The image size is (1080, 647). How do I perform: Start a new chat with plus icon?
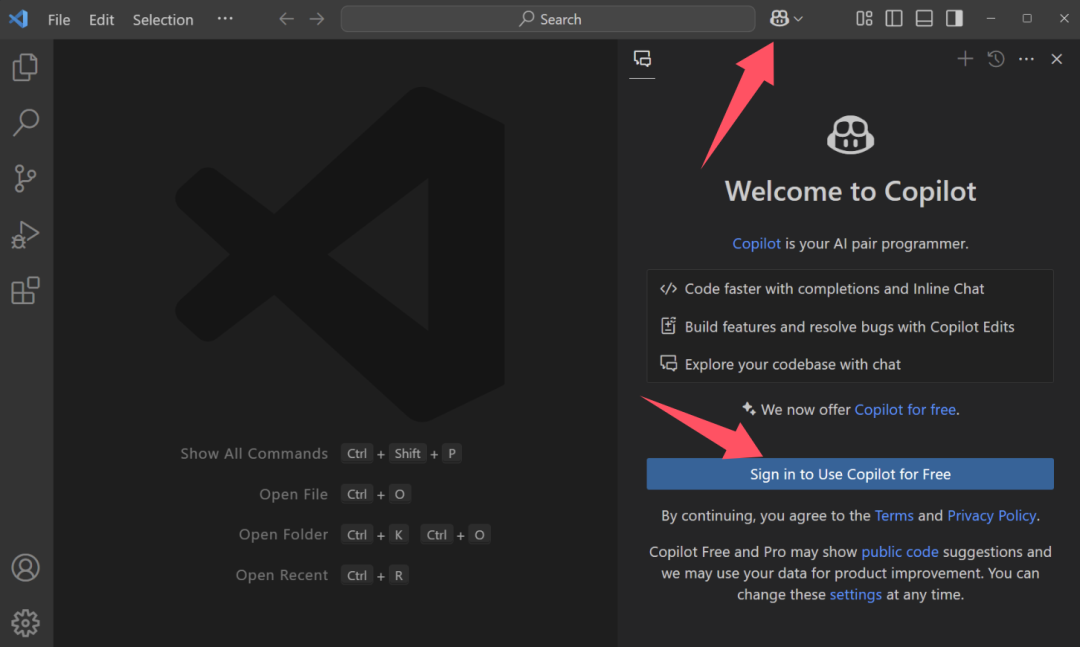tap(965, 59)
